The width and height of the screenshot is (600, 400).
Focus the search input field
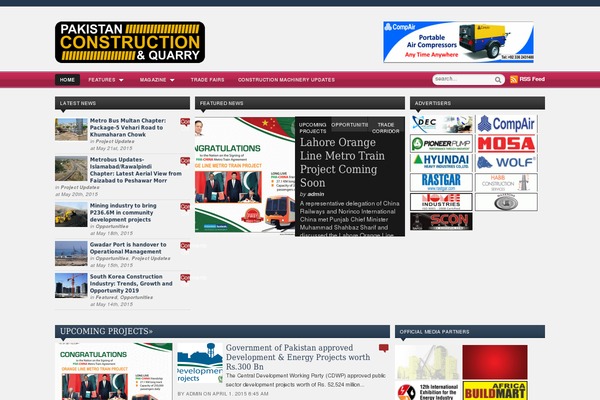point(463,79)
